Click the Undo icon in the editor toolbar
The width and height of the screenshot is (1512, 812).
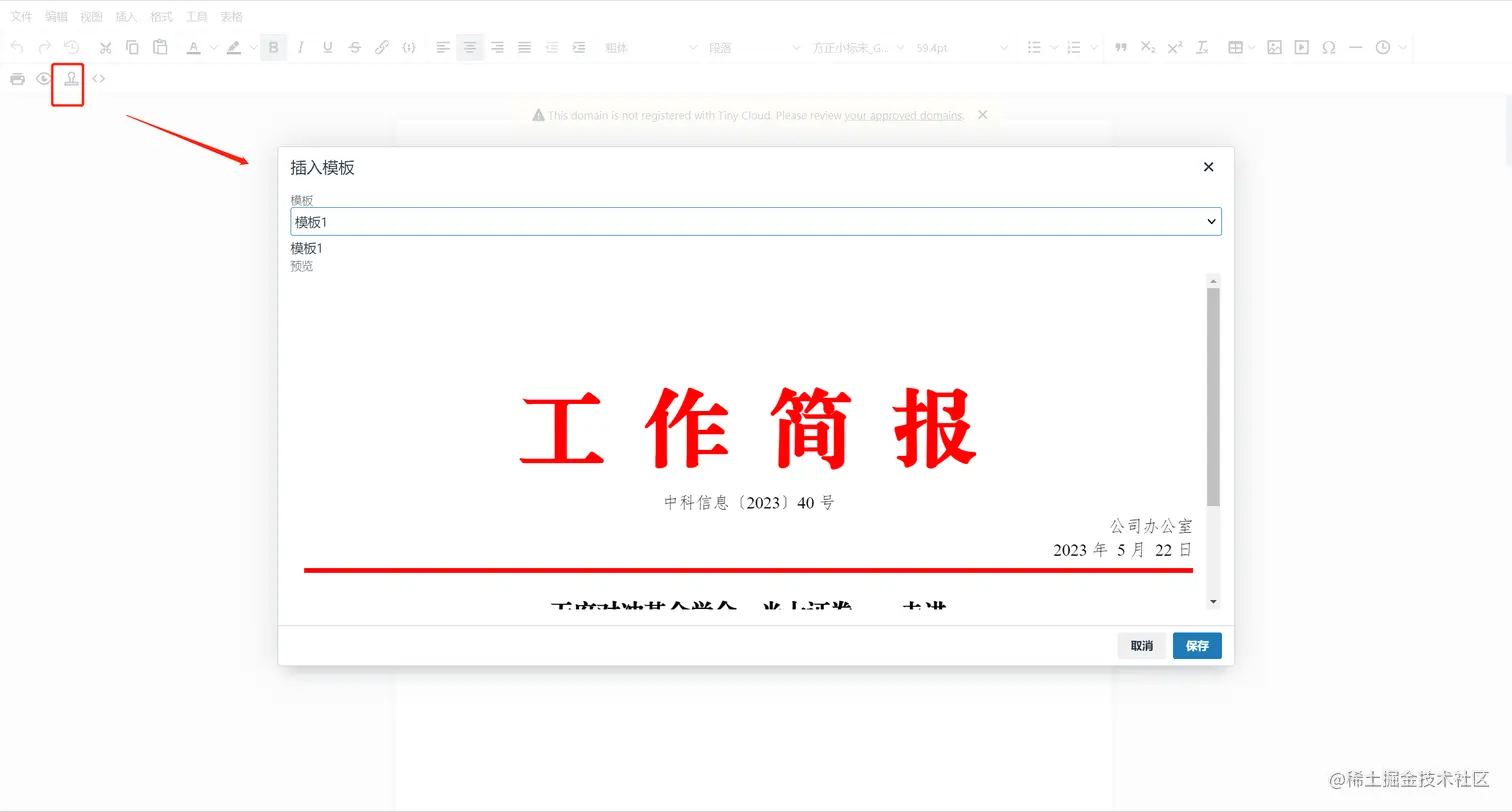click(17, 47)
